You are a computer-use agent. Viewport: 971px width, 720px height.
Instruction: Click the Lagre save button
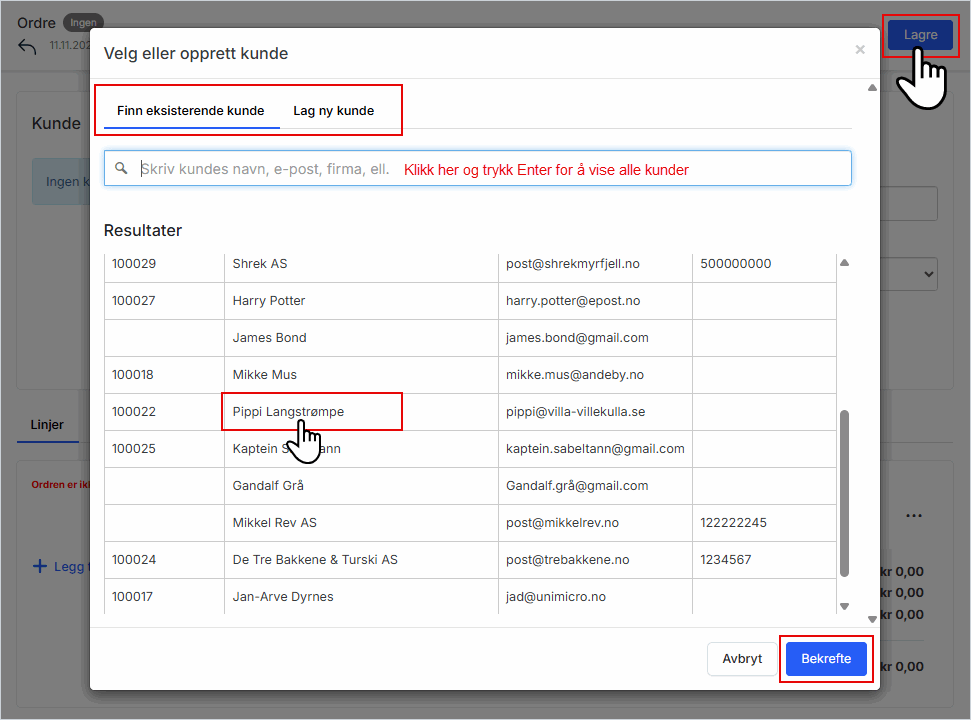click(920, 35)
